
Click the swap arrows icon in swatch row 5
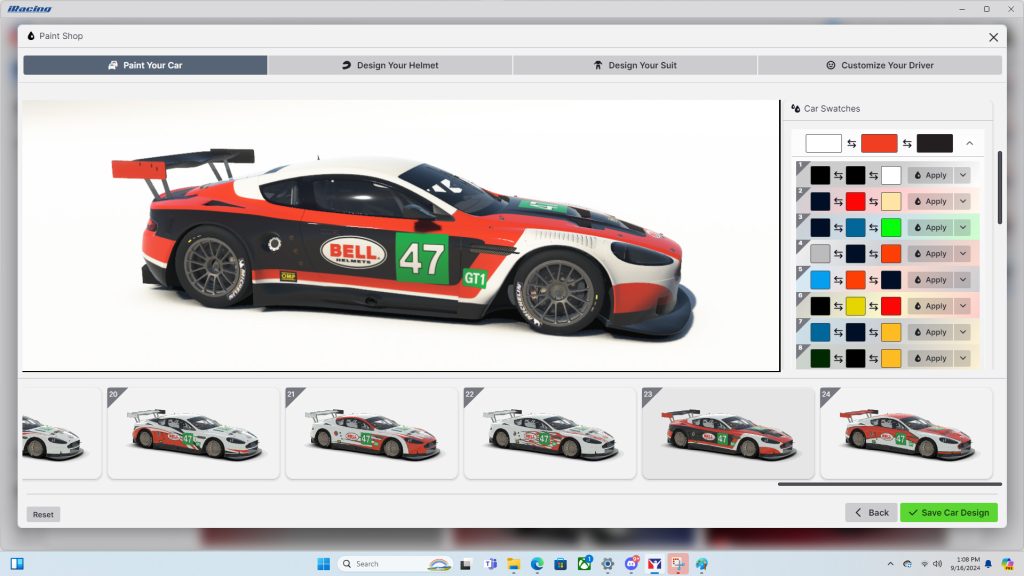point(837,279)
